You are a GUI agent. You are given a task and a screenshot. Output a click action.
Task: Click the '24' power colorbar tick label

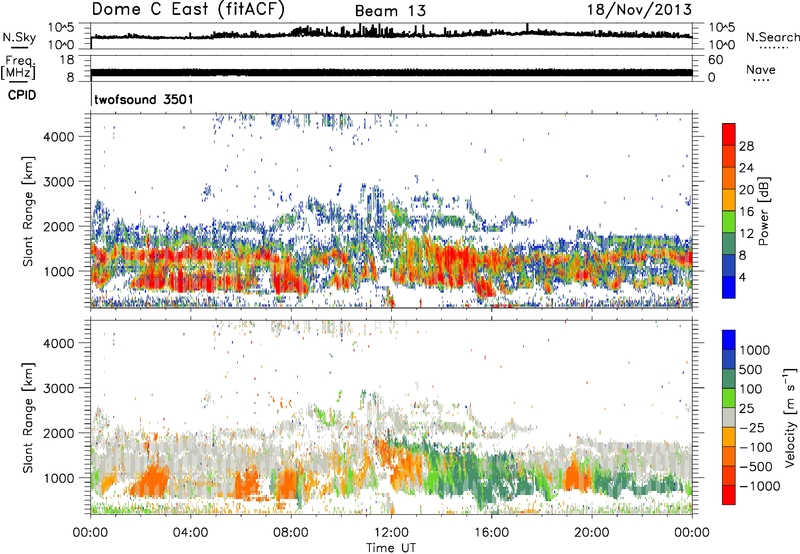(x=746, y=168)
